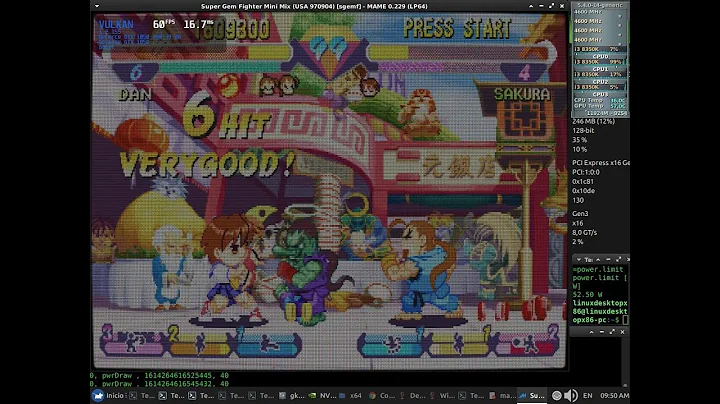Click the GPU Temp reading in monitor widget
The width and height of the screenshot is (720, 404).
tap(599, 106)
